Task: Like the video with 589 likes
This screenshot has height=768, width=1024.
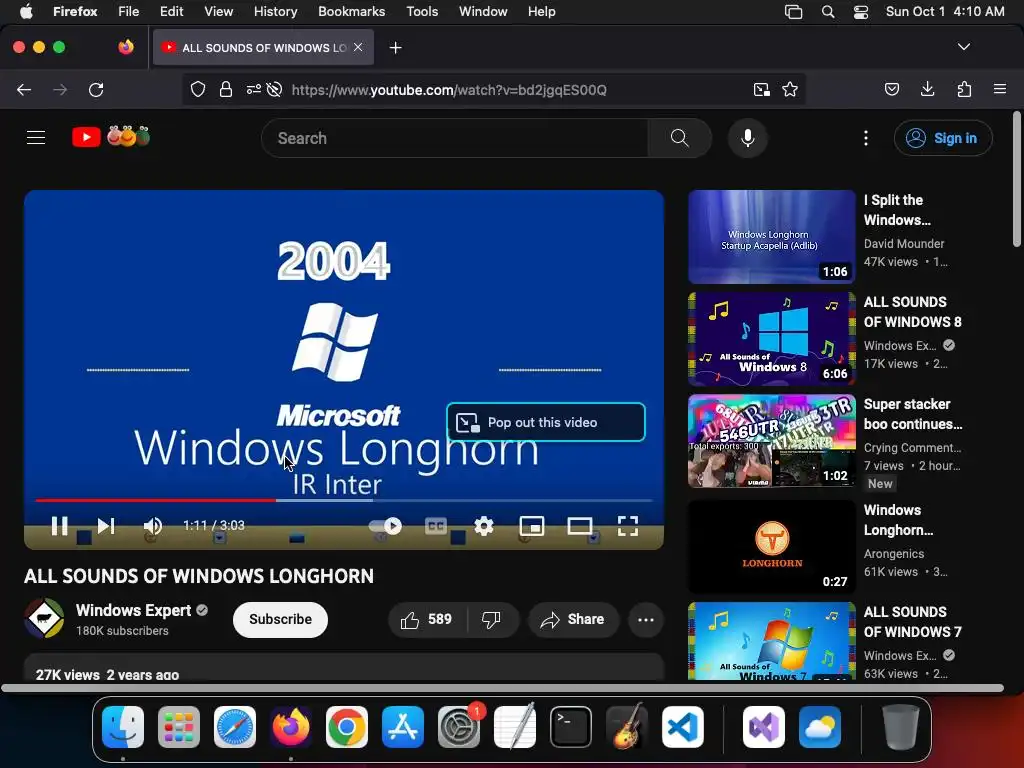Action: 428,619
